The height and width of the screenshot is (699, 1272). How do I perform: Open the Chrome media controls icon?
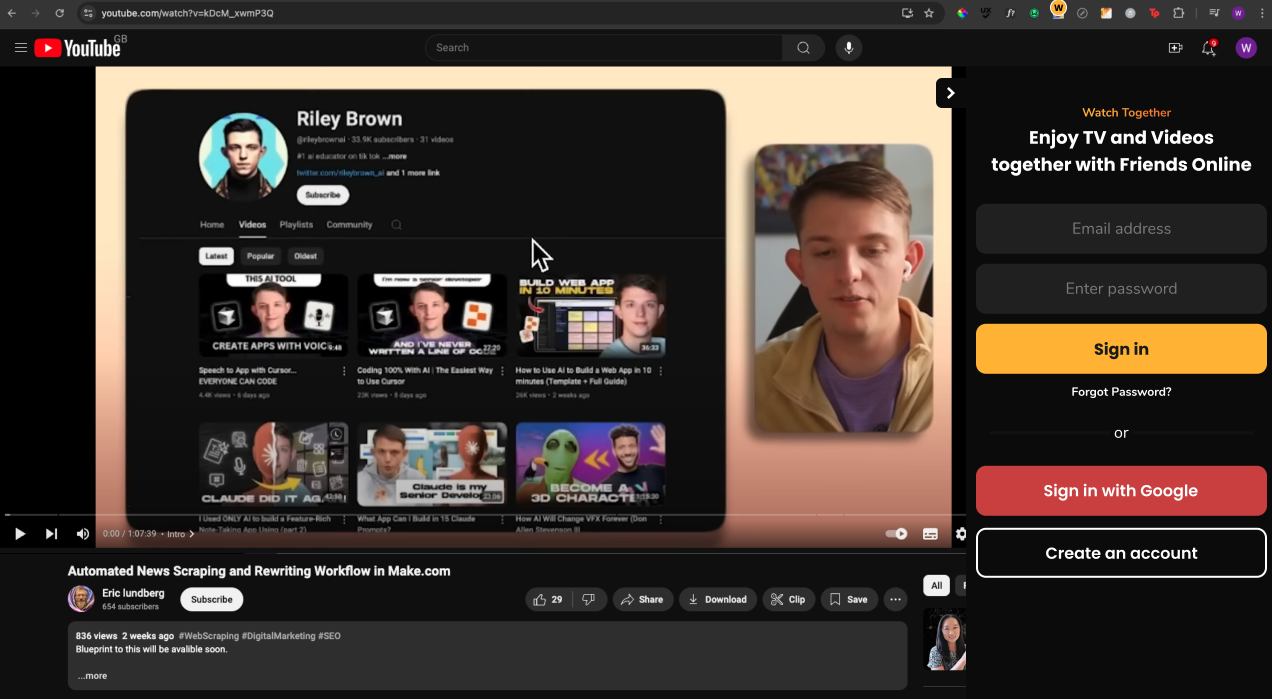(1214, 13)
